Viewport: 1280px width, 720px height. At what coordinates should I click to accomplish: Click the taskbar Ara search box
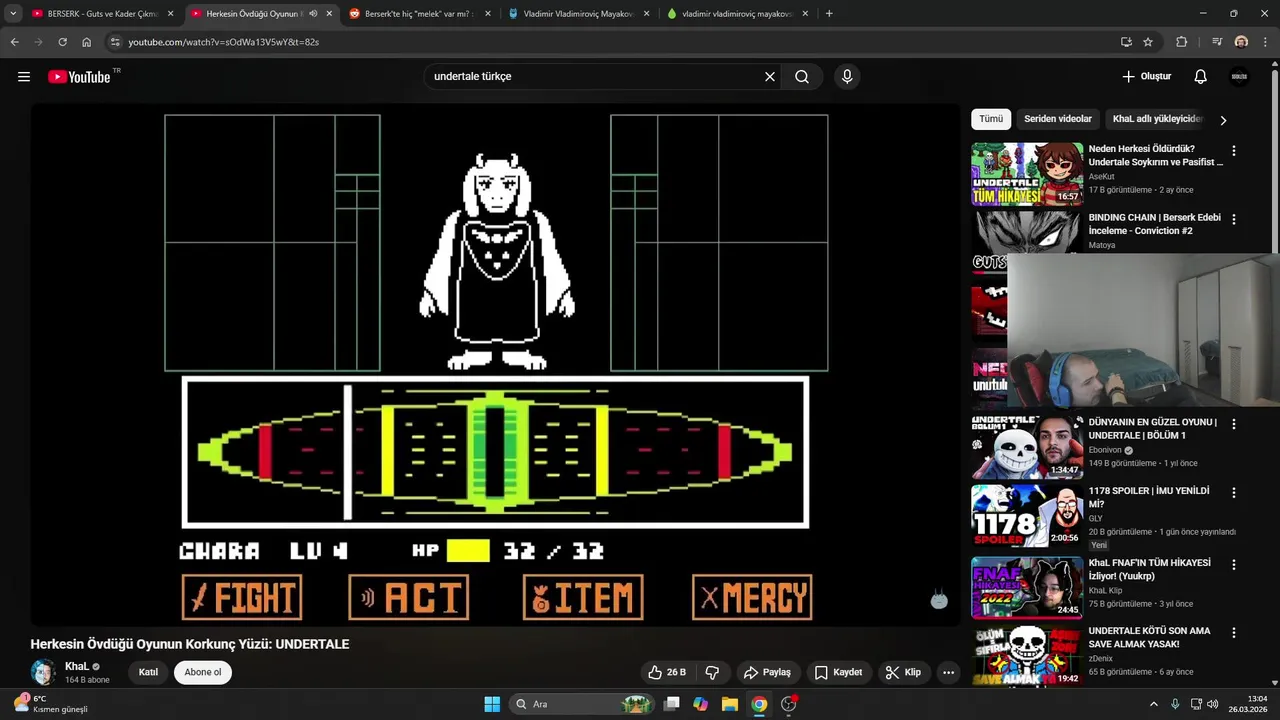(582, 704)
